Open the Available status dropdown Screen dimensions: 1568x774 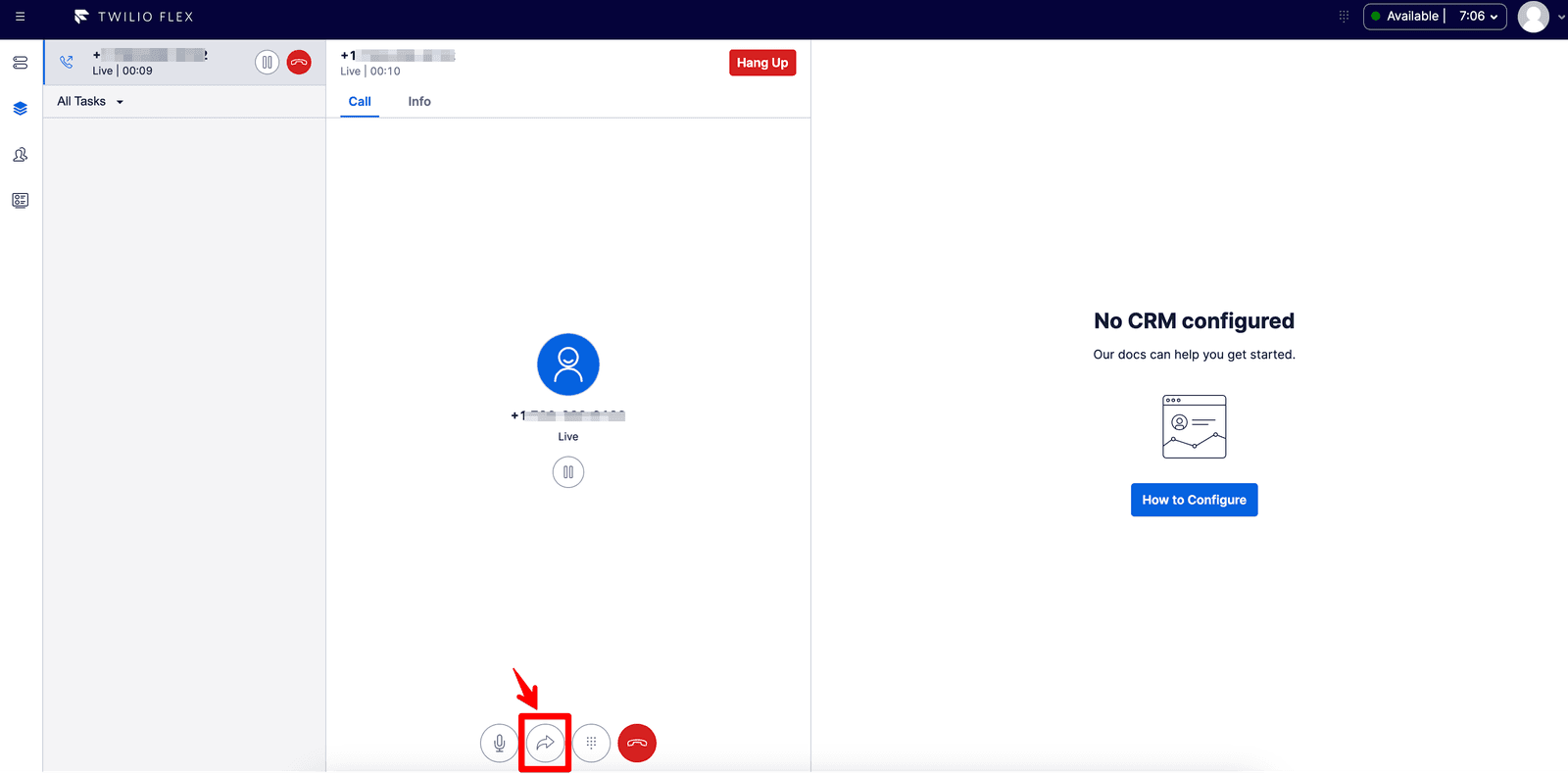[1434, 17]
